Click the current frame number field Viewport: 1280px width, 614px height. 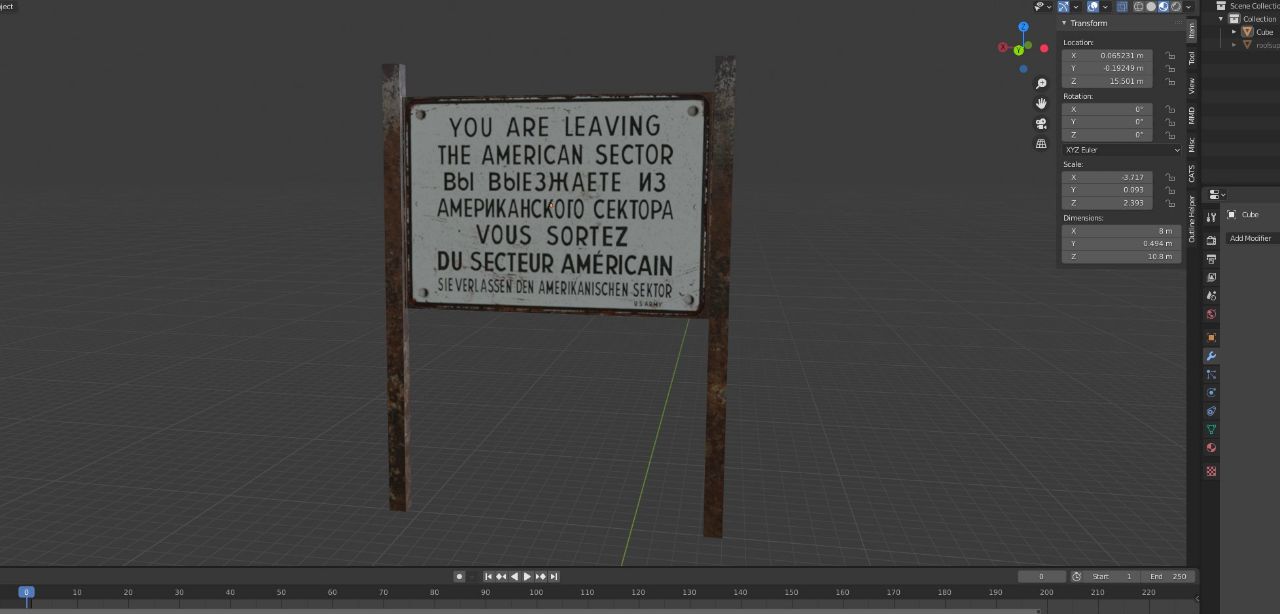click(1042, 576)
